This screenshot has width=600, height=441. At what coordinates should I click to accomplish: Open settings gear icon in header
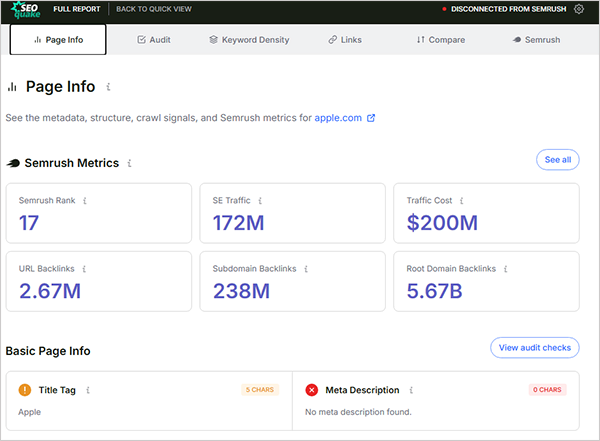tap(579, 9)
